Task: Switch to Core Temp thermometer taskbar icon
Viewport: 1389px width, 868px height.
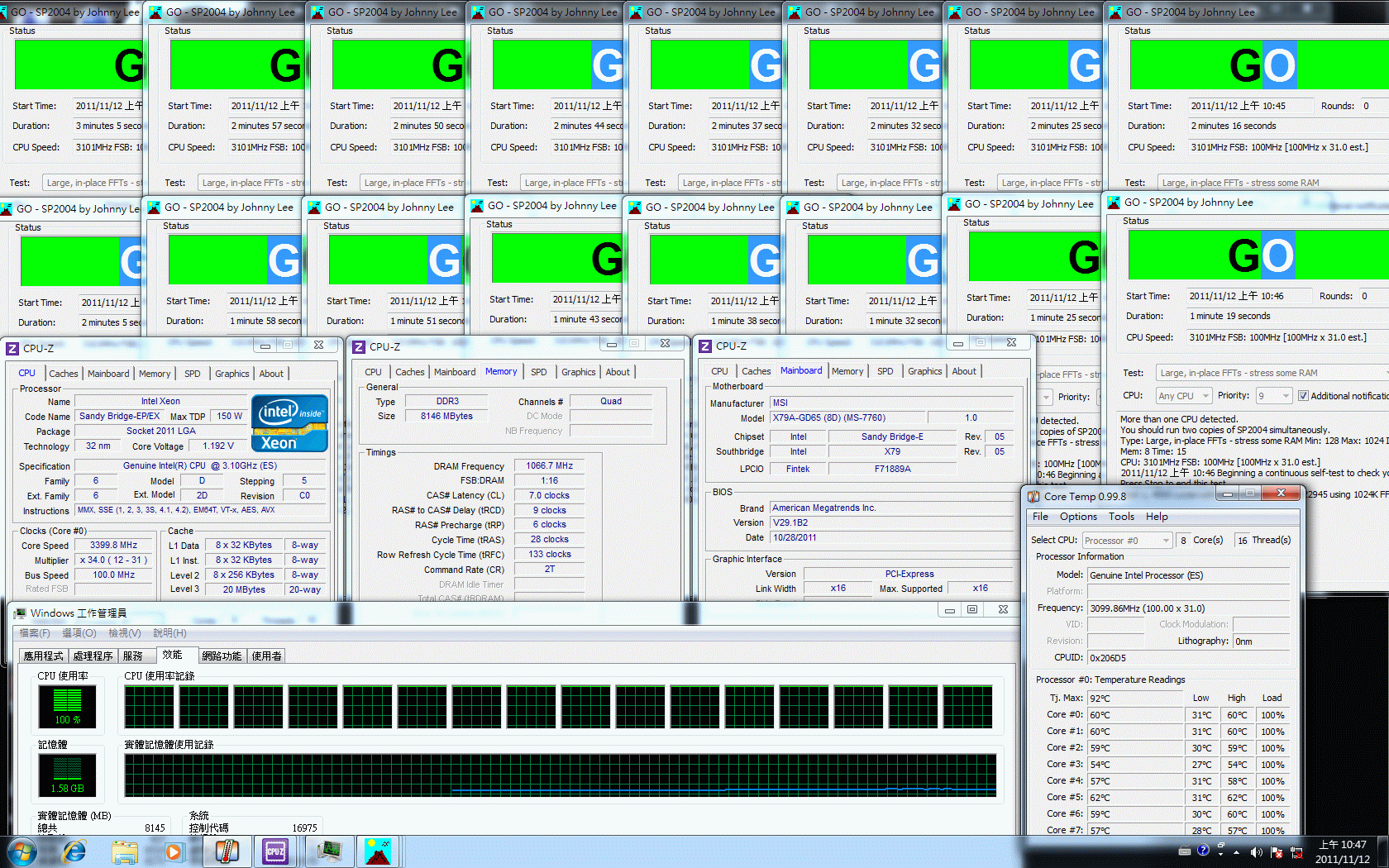Action: tap(227, 851)
